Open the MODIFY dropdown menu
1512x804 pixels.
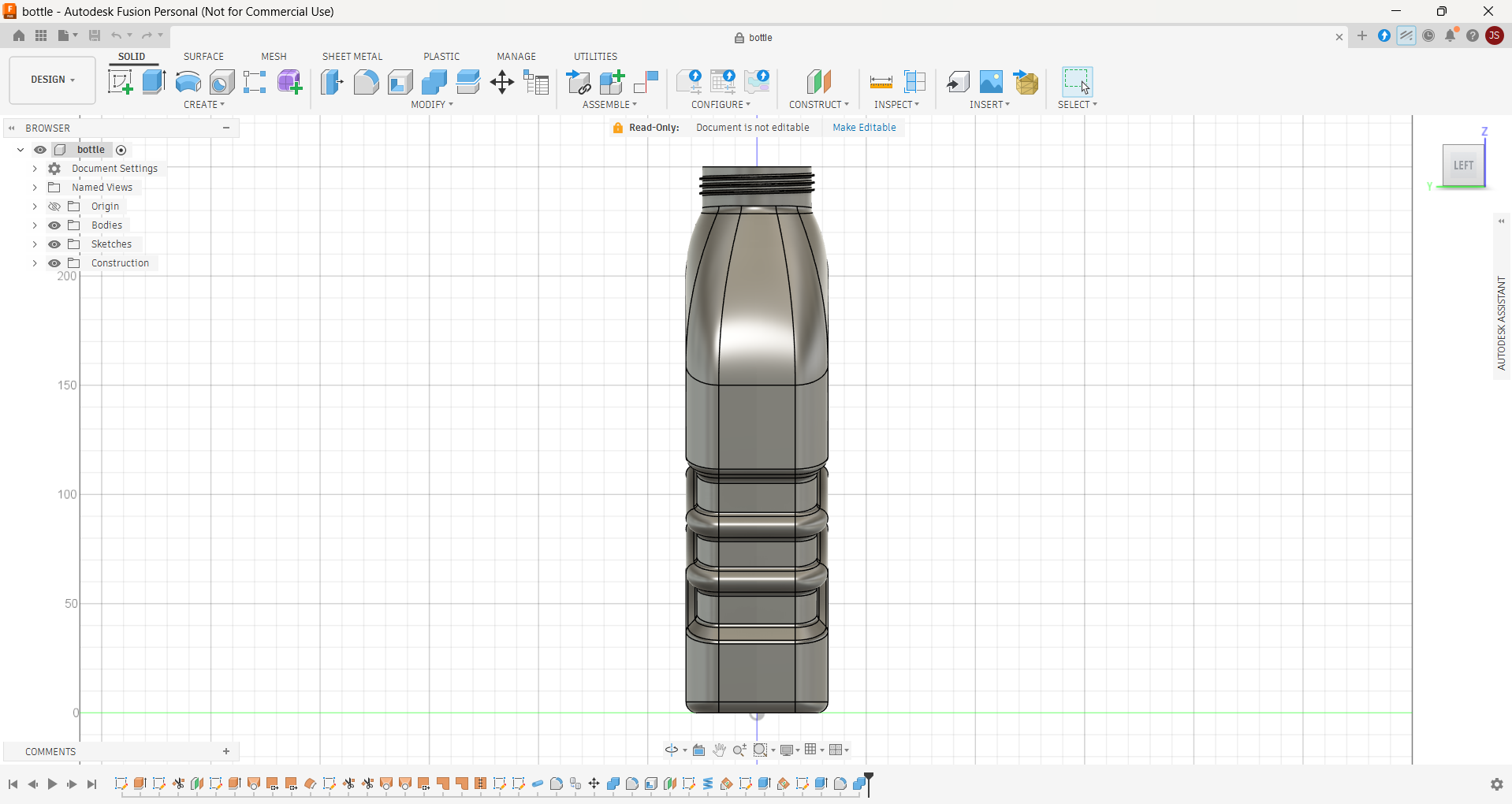coord(432,105)
